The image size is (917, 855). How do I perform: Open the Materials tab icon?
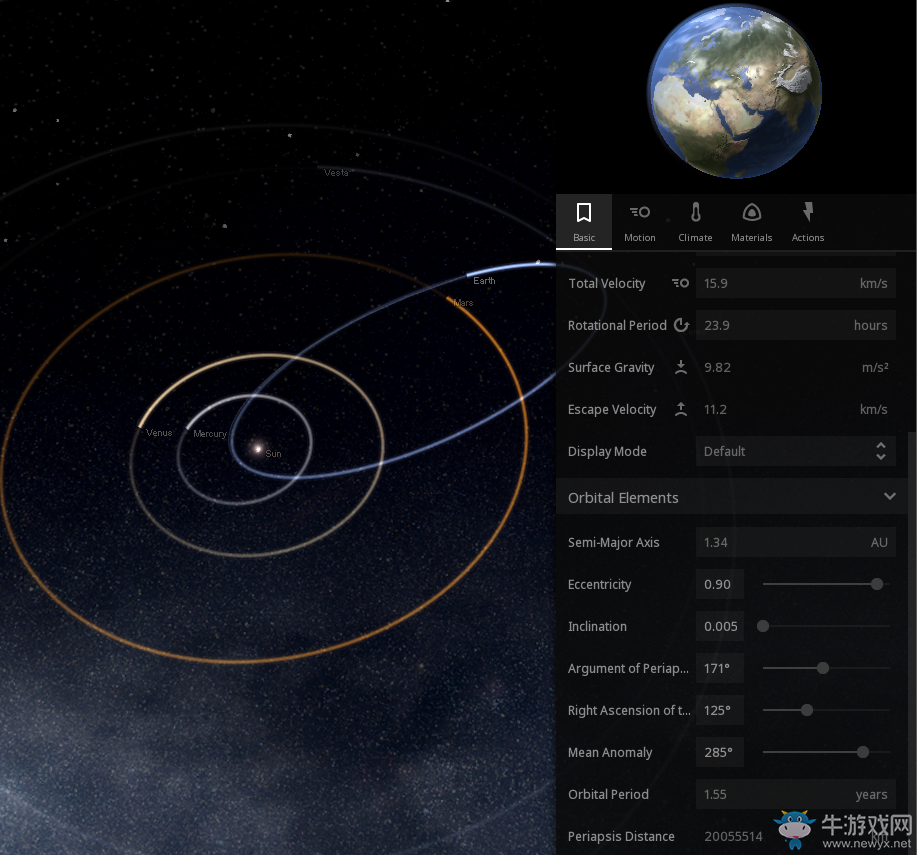(x=751, y=221)
